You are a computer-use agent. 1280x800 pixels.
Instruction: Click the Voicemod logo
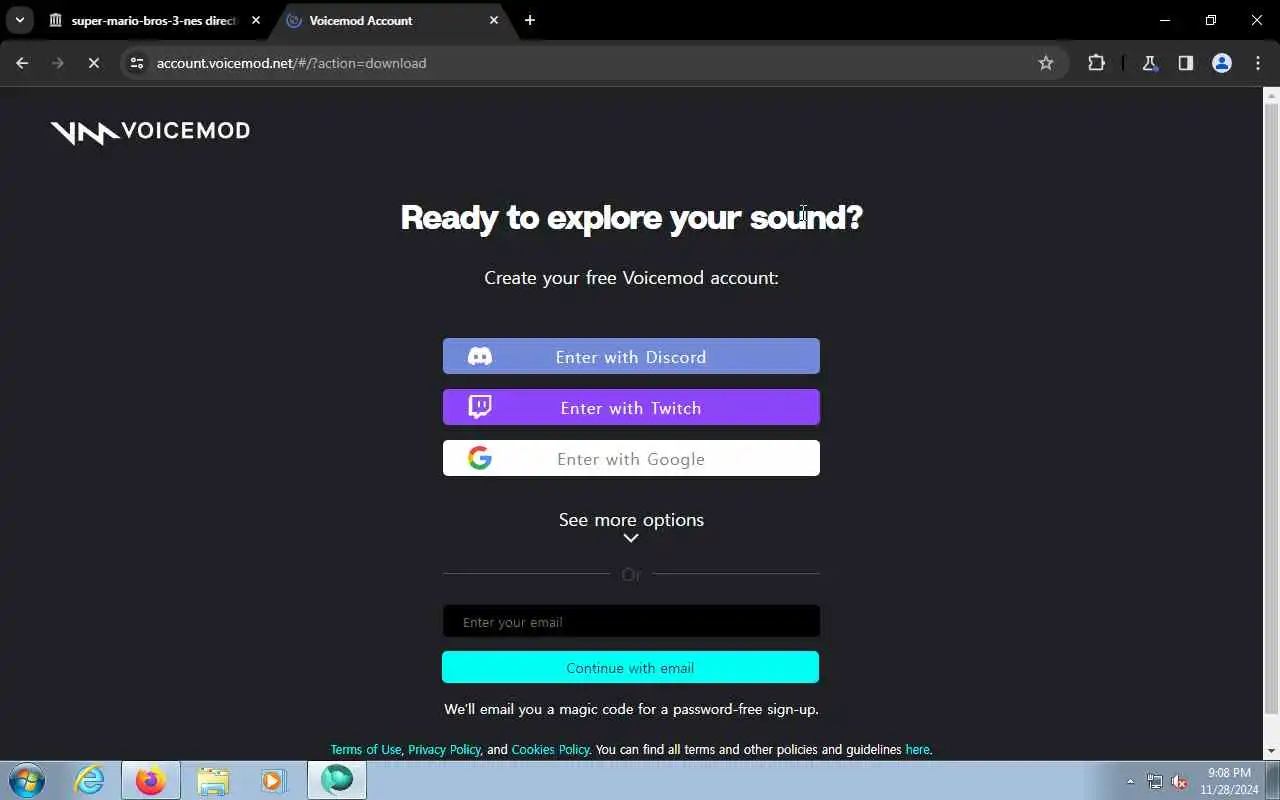[150, 131]
